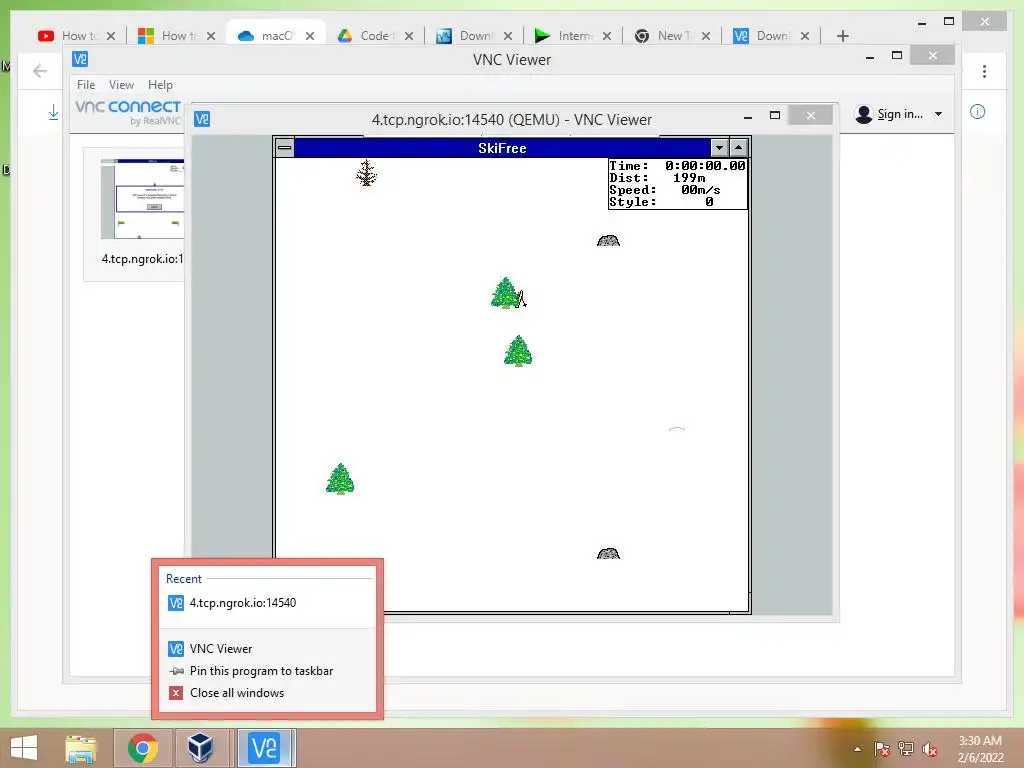Switch to the New Tab browser tab

tap(671, 36)
